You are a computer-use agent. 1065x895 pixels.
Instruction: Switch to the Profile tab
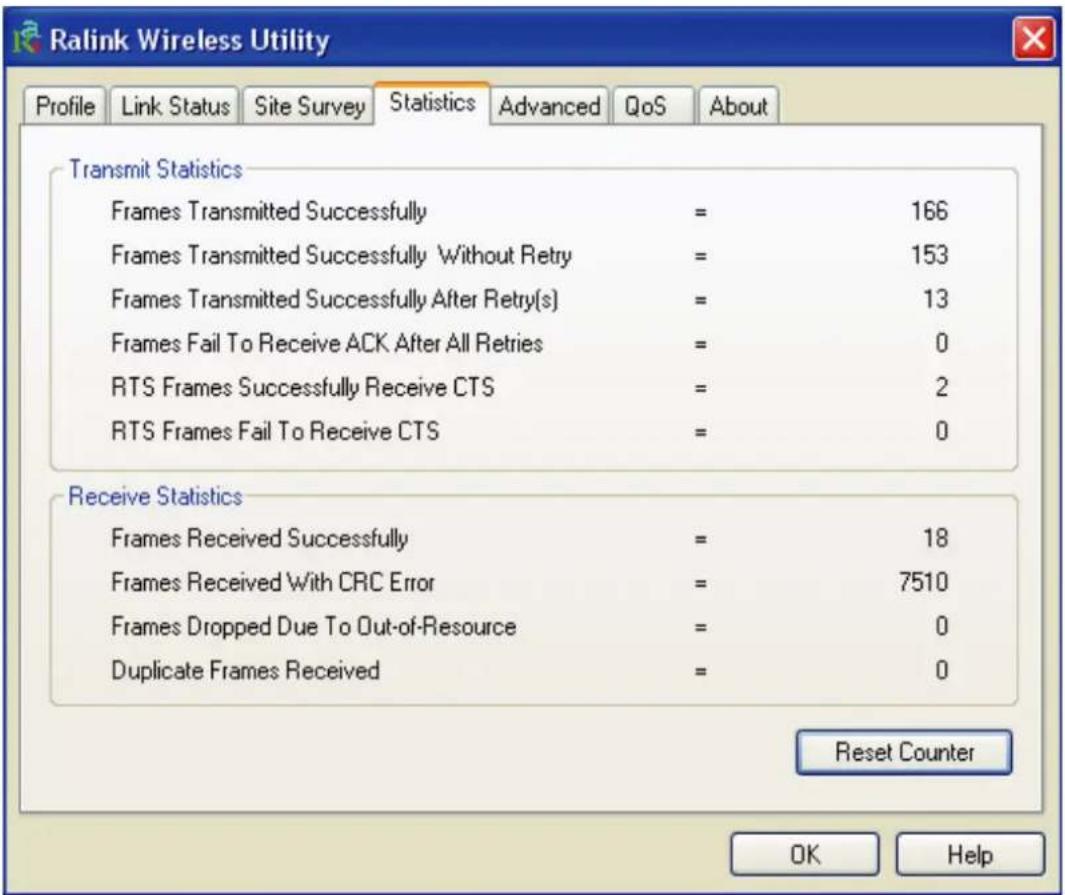[x=65, y=106]
